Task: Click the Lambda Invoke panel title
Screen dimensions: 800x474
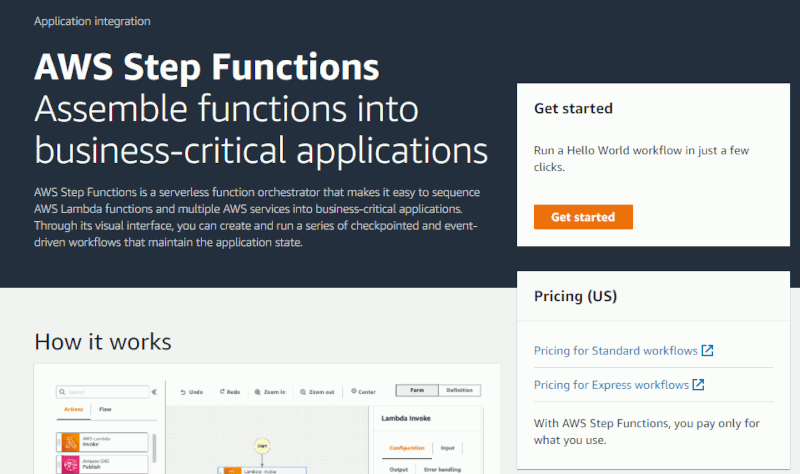Action: pyautogui.click(x=406, y=418)
